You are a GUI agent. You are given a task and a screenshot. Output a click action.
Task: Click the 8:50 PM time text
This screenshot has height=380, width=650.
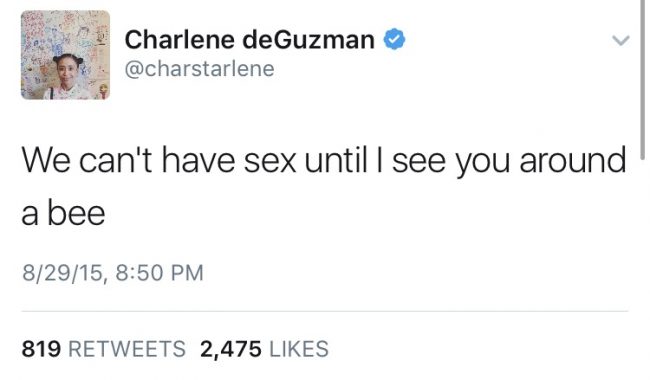(x=160, y=273)
